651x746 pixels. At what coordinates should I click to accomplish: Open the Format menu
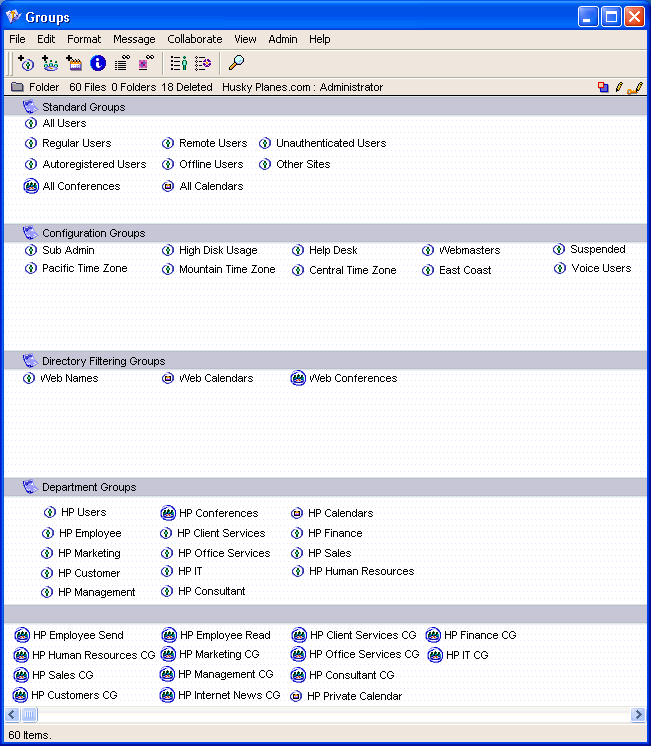pos(84,39)
